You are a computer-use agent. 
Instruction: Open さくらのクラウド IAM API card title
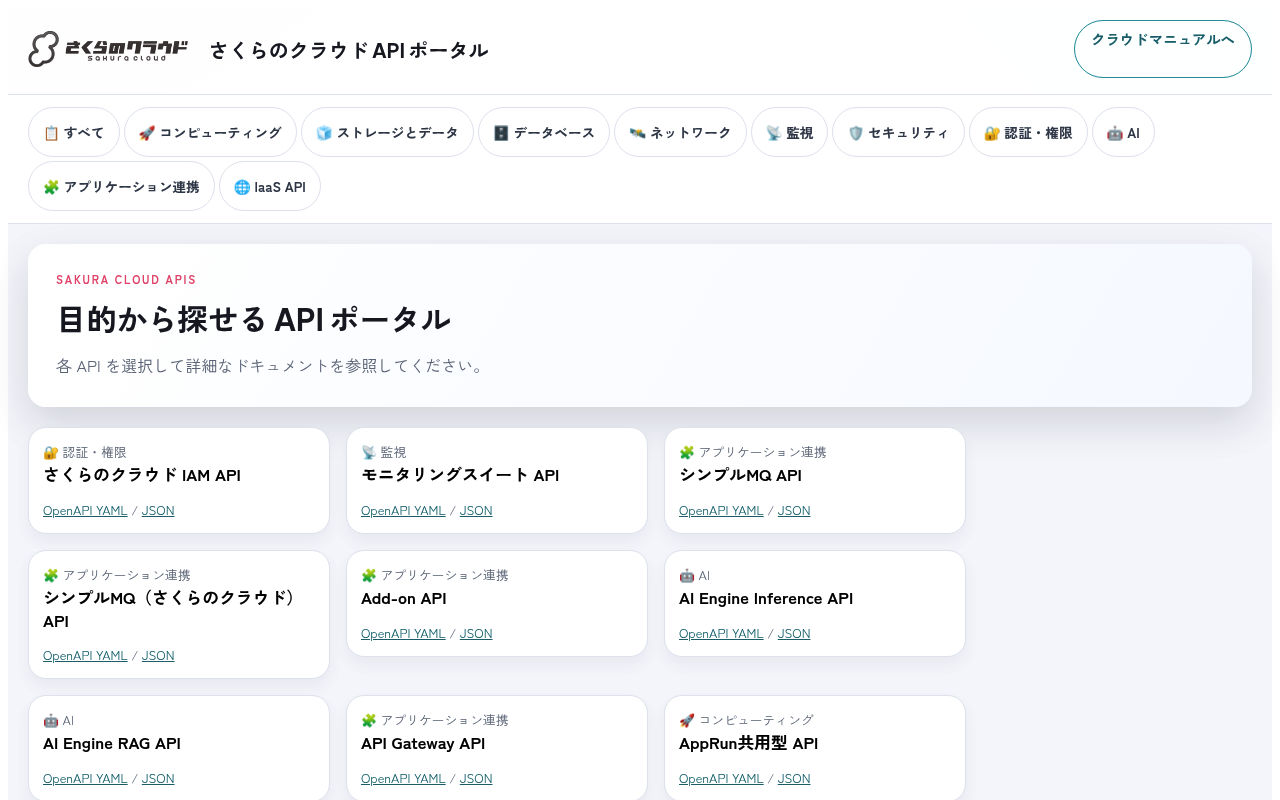[142, 475]
